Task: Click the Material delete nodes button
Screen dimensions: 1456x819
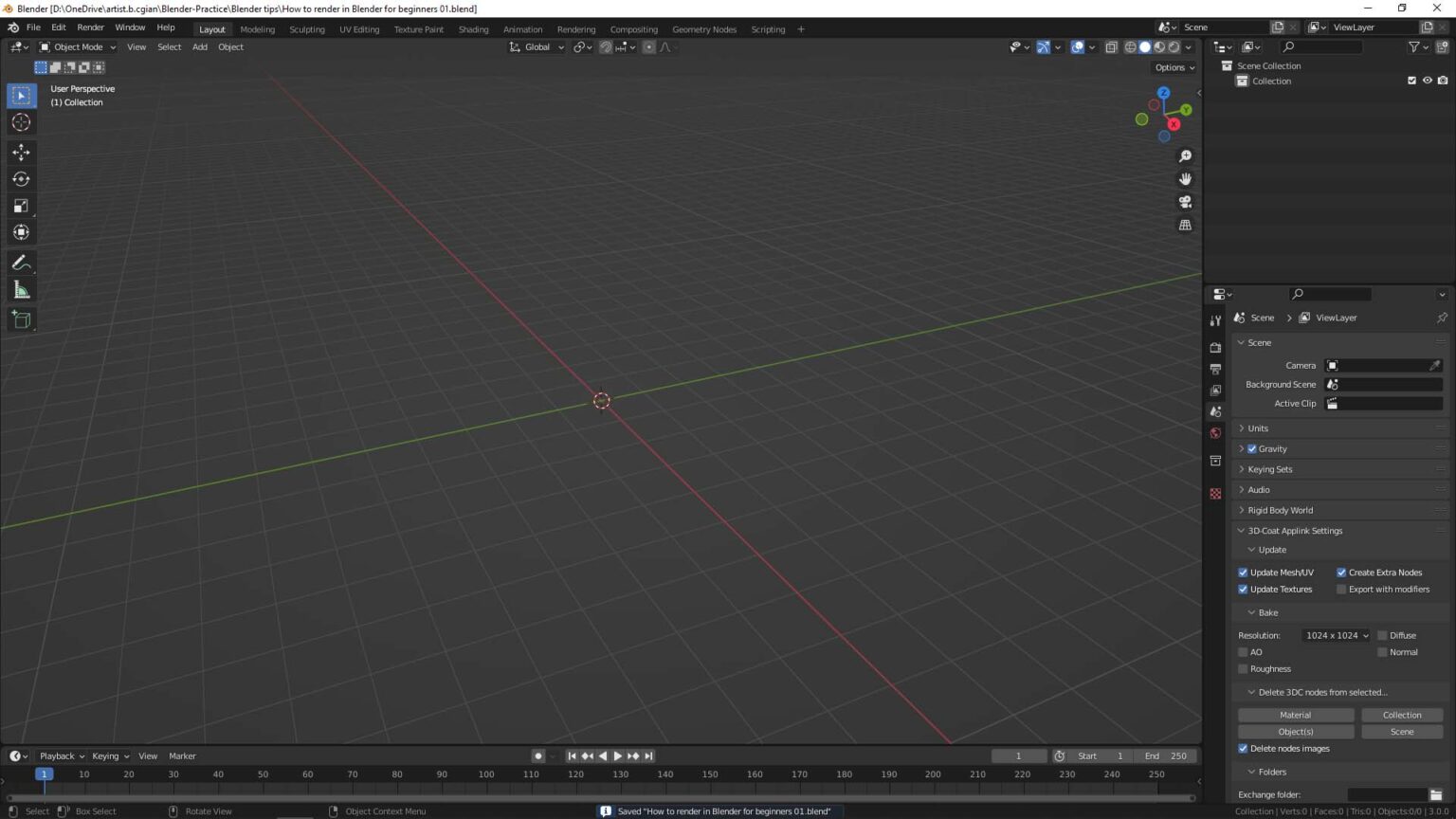Action: tap(1295, 716)
